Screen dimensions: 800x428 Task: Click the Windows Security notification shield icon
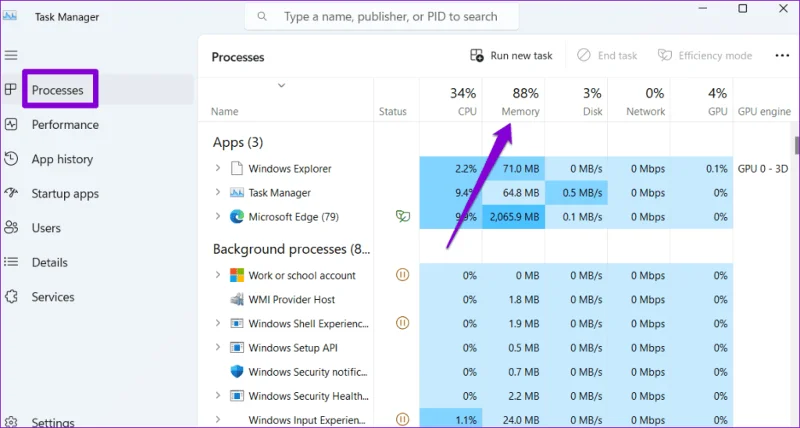[237, 372]
